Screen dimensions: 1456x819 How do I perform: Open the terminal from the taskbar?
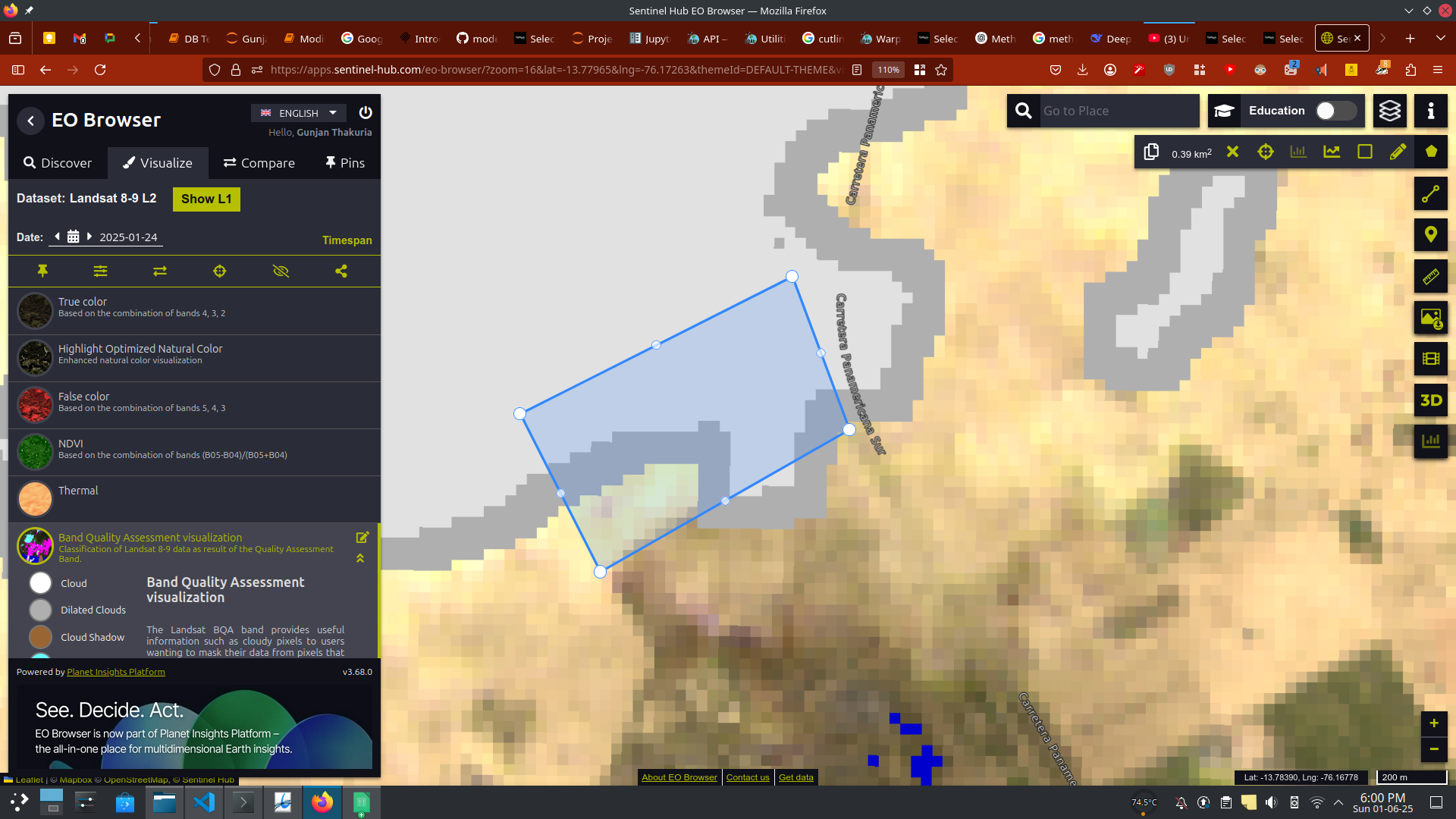243,802
